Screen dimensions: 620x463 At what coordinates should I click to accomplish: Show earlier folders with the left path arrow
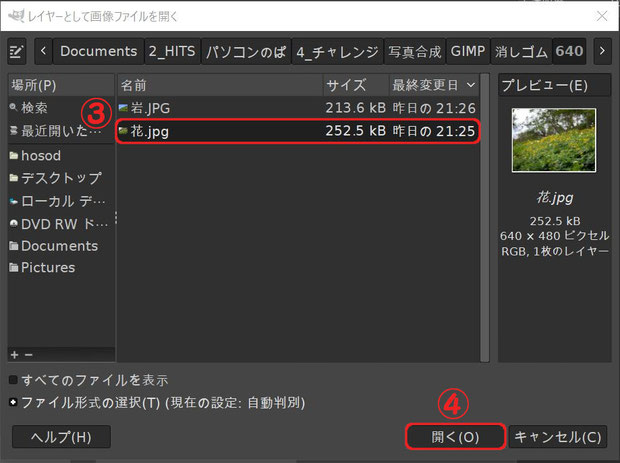coord(43,51)
